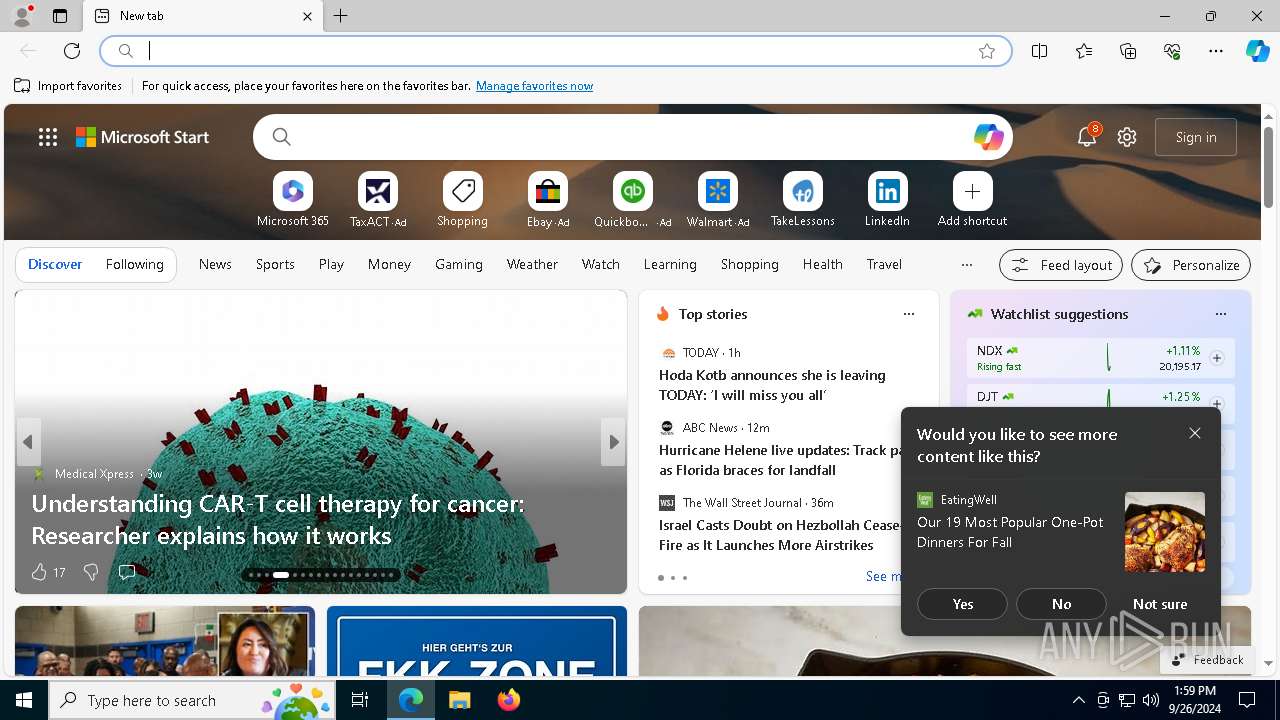Open Microsoft Start page settings gear

tap(1127, 137)
